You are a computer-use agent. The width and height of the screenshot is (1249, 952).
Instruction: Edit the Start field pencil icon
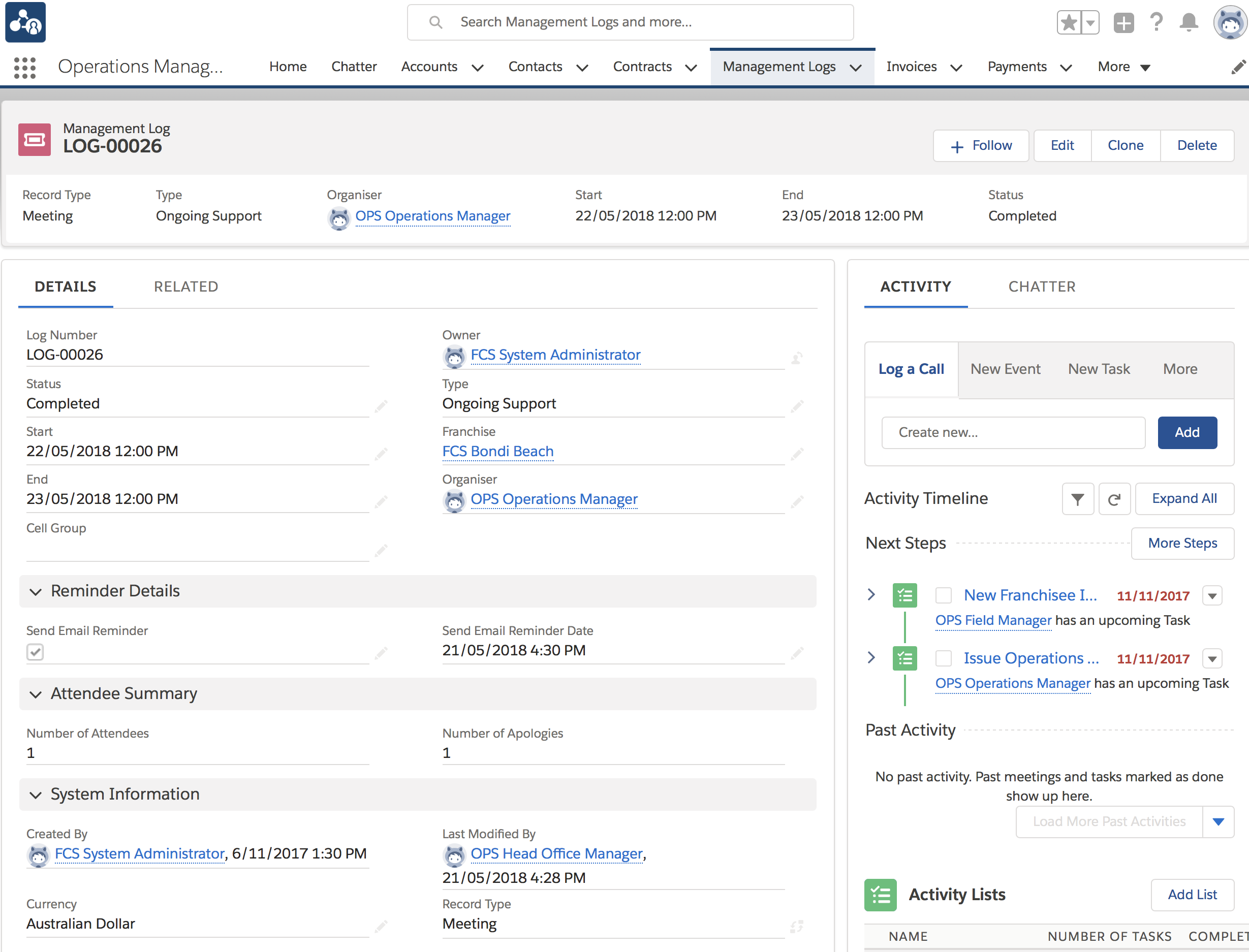[381, 453]
